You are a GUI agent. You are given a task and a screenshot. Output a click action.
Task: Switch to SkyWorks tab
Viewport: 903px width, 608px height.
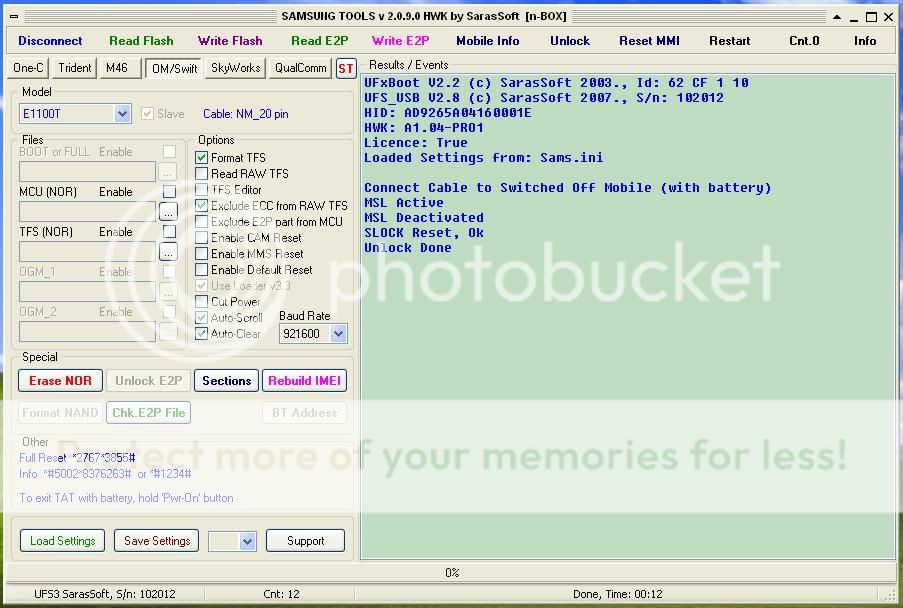tap(236, 68)
